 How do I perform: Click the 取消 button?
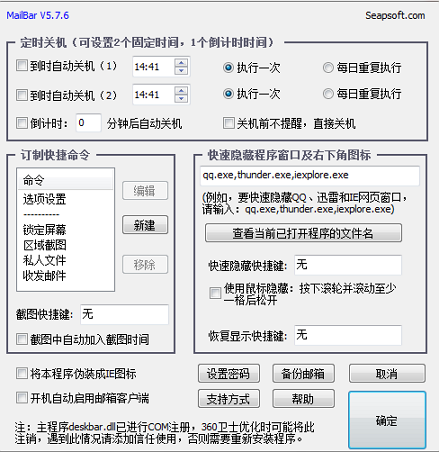click(387, 373)
